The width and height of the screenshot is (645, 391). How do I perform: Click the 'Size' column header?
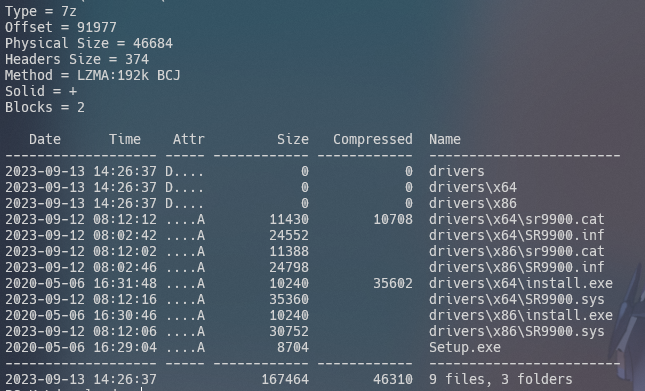tap(293, 140)
